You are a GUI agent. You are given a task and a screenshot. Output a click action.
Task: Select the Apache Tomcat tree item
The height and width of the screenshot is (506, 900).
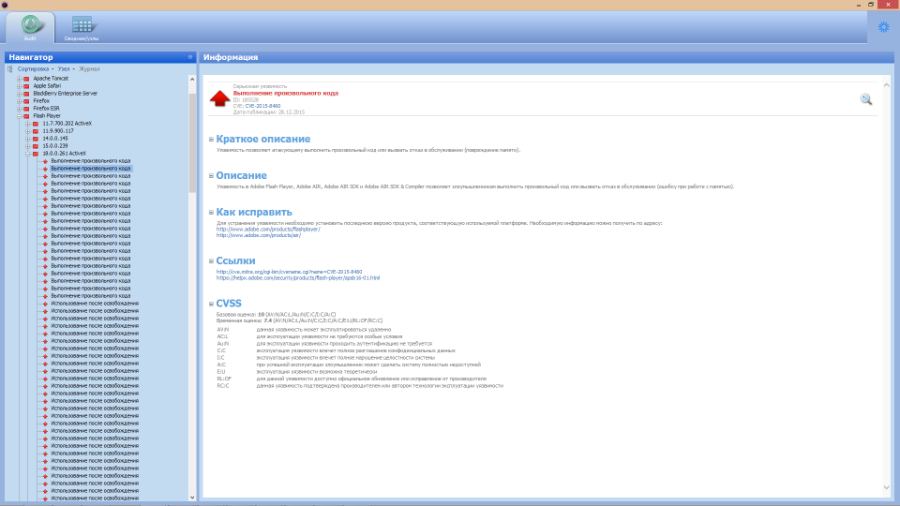pos(51,79)
